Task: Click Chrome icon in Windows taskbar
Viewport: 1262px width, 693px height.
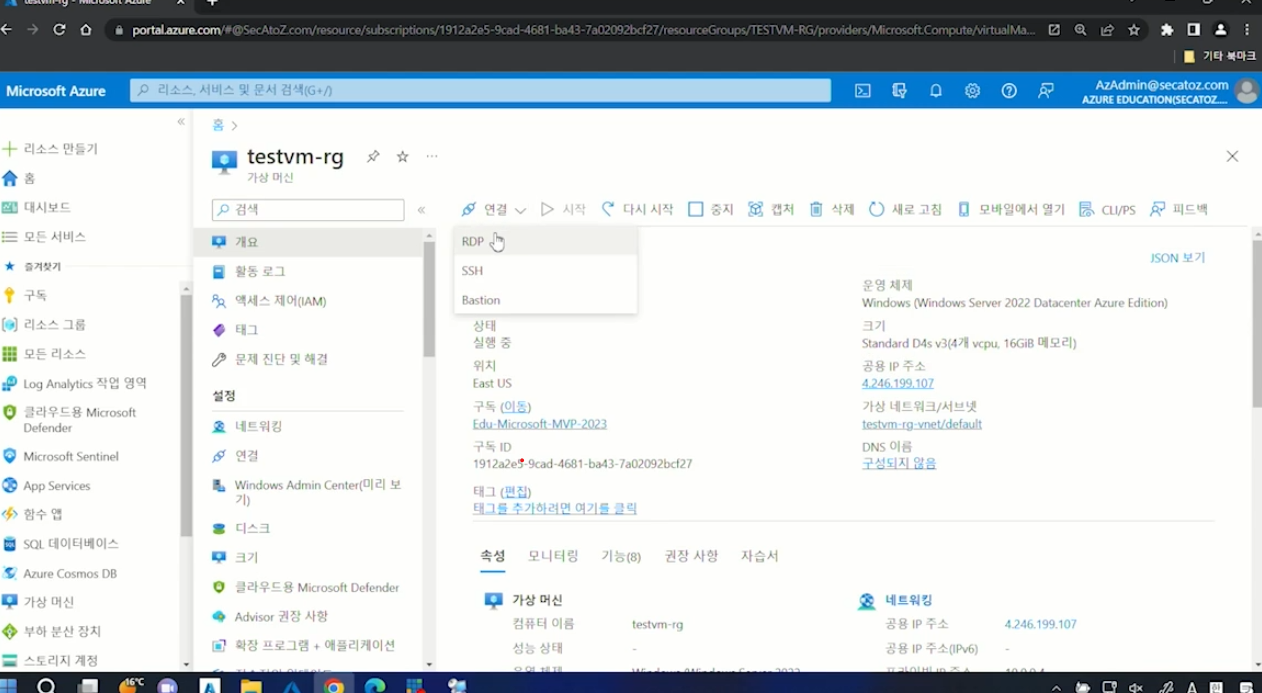Action: pos(334,686)
